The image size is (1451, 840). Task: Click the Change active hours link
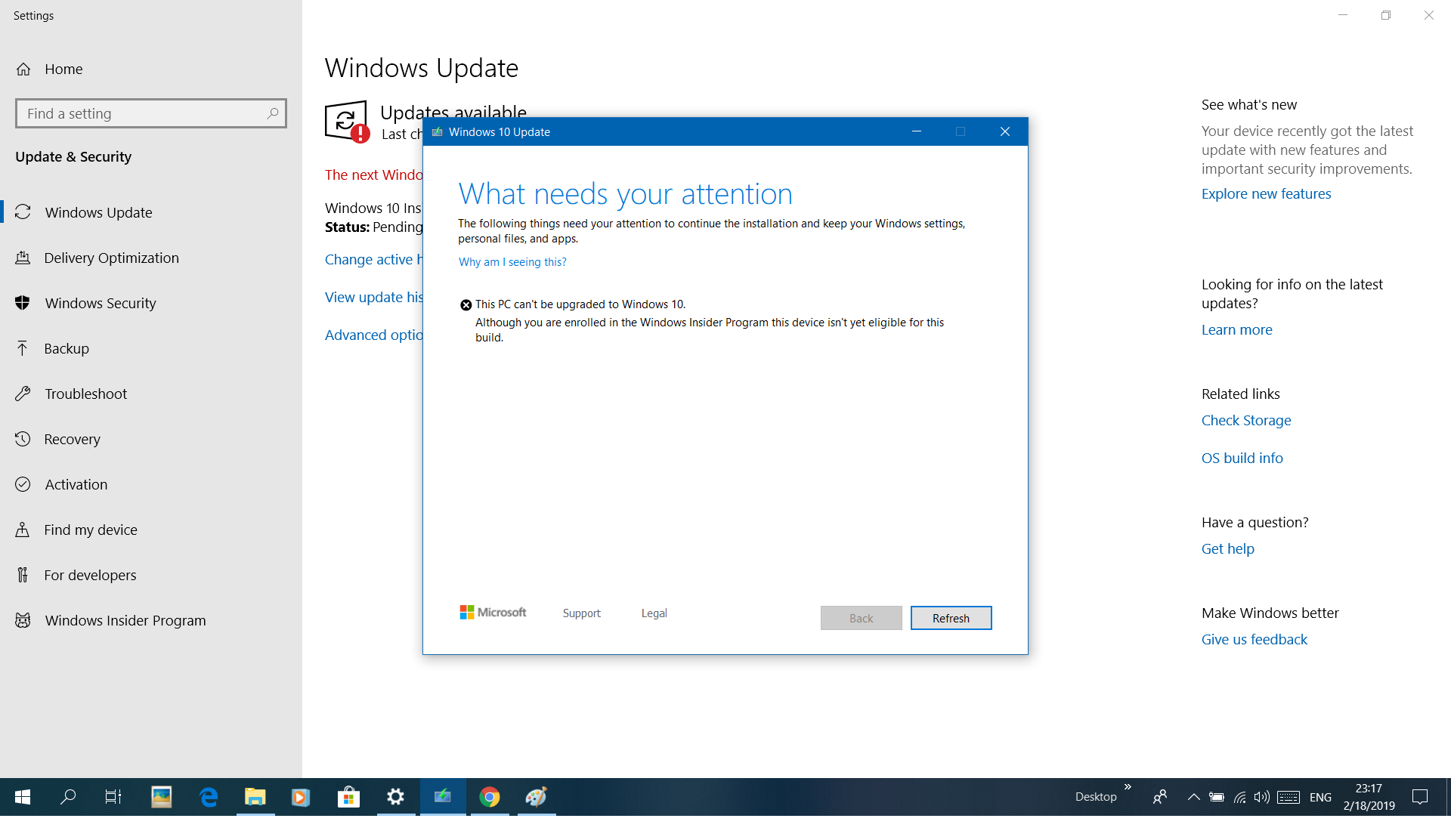(373, 260)
